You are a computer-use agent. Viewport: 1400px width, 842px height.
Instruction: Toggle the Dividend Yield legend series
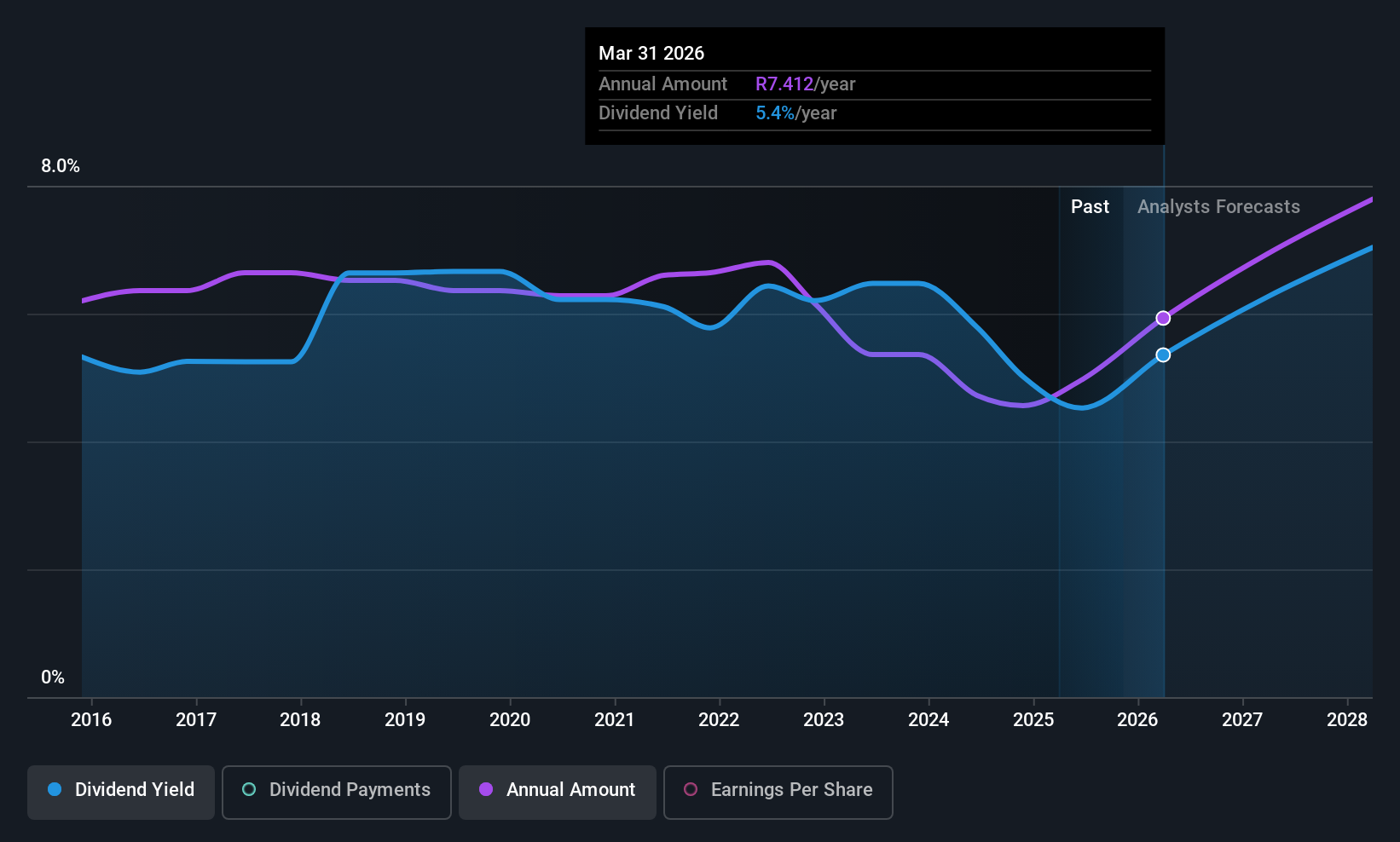pos(121,793)
